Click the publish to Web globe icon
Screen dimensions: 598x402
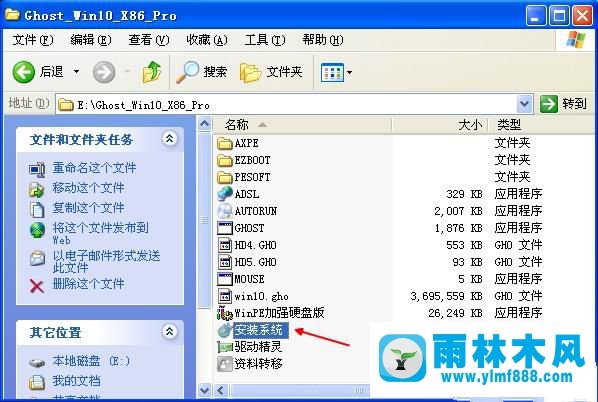click(x=37, y=230)
